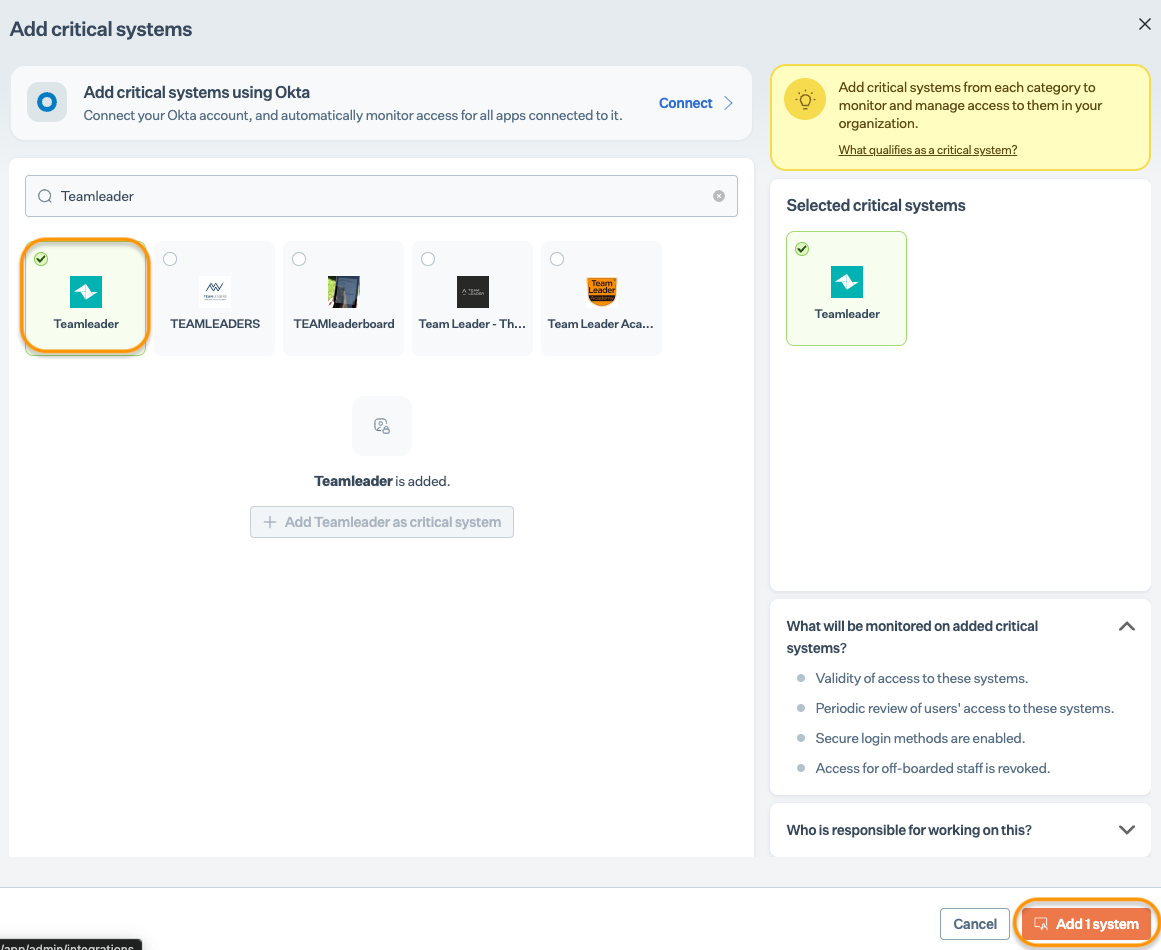
Task: Expand 'Who is responsible for working on this?'
Action: [x=1126, y=830]
